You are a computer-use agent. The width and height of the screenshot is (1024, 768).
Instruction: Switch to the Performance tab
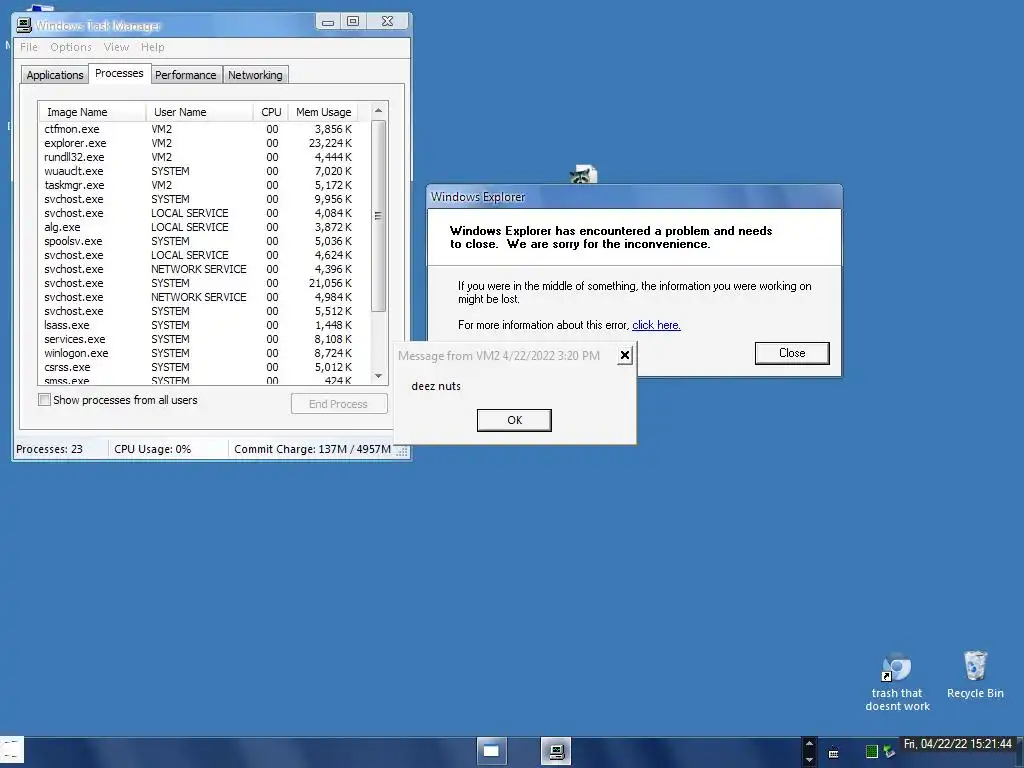pyautogui.click(x=185, y=75)
